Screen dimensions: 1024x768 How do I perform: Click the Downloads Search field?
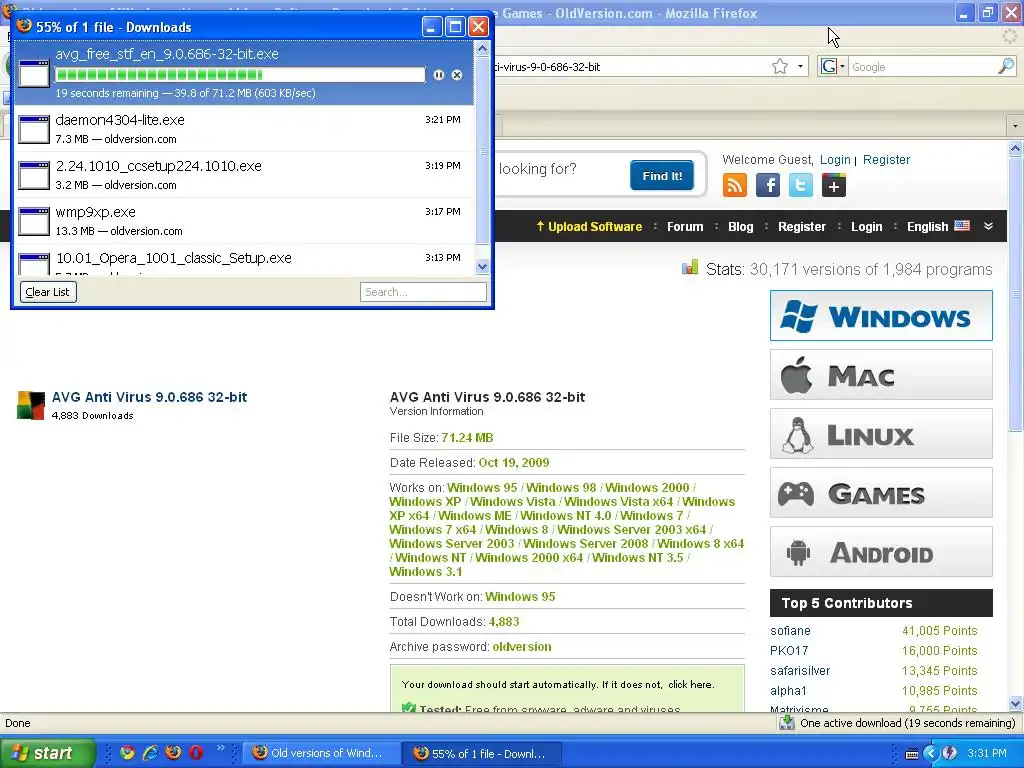[x=423, y=292]
